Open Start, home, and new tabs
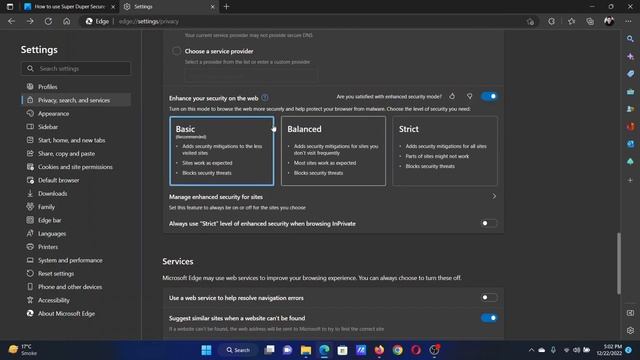The image size is (640, 360). point(71,140)
